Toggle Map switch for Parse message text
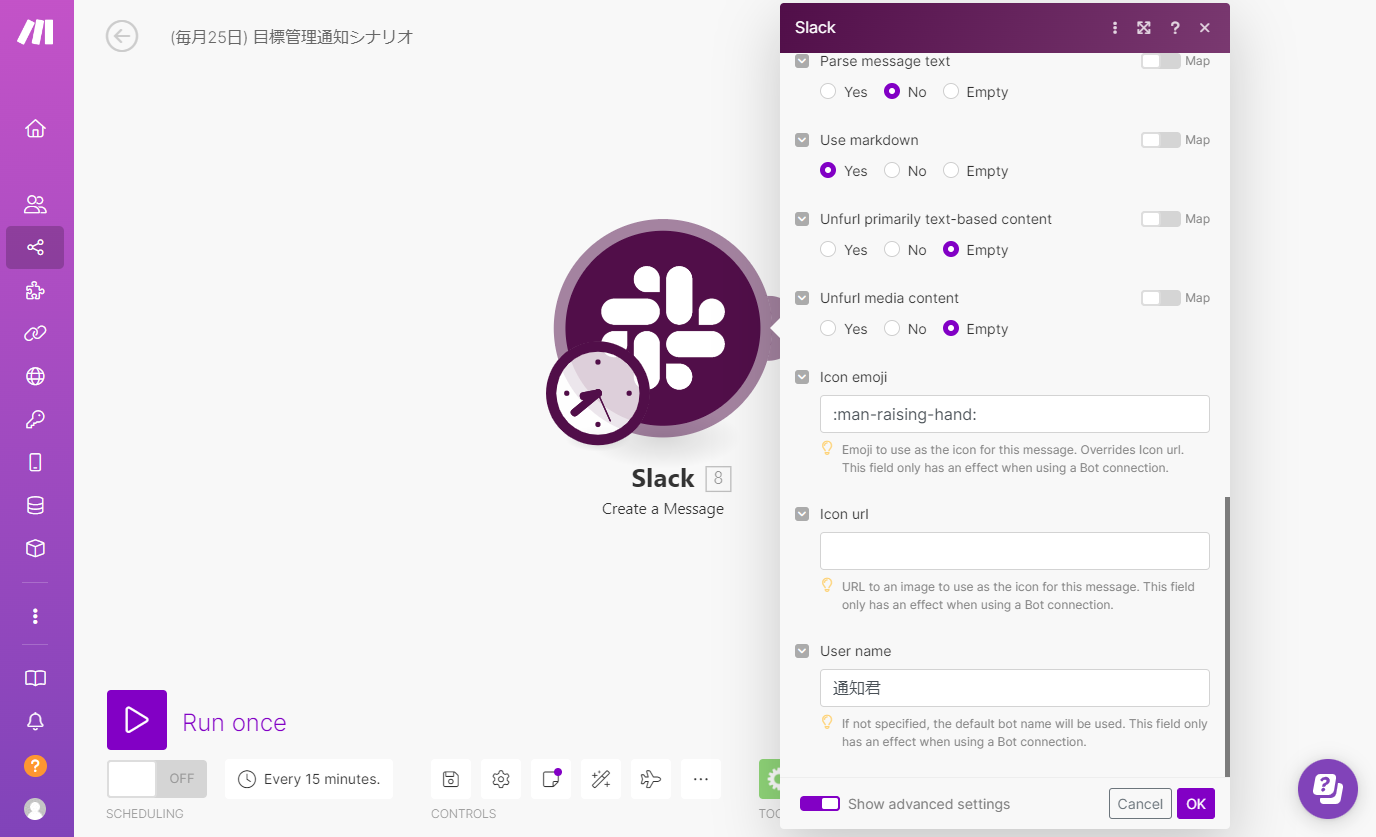Screen dimensions: 1376x837 click(x=1160, y=61)
